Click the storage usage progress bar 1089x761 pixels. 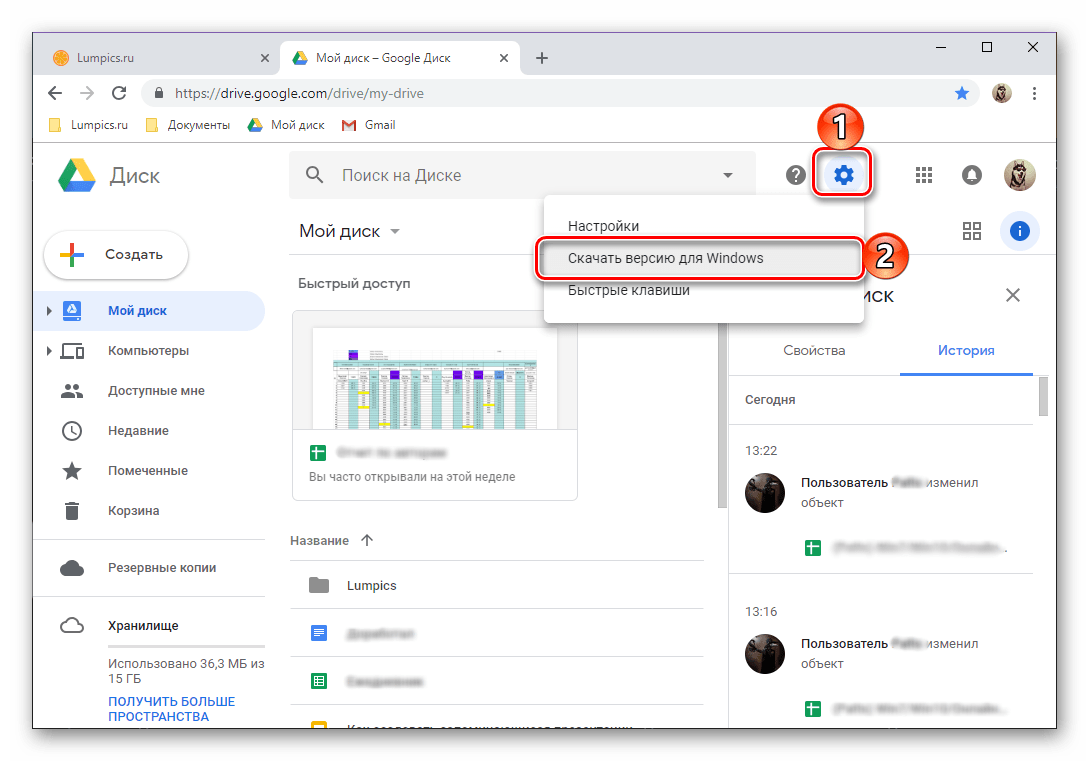coord(186,646)
